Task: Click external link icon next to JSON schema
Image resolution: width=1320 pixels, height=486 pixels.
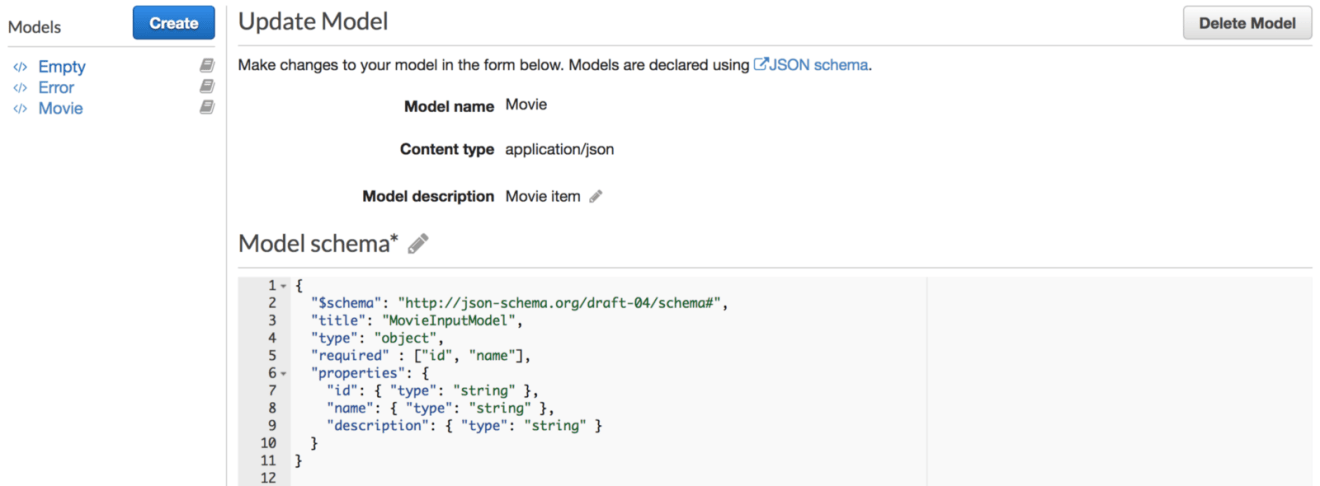Action: coord(761,65)
